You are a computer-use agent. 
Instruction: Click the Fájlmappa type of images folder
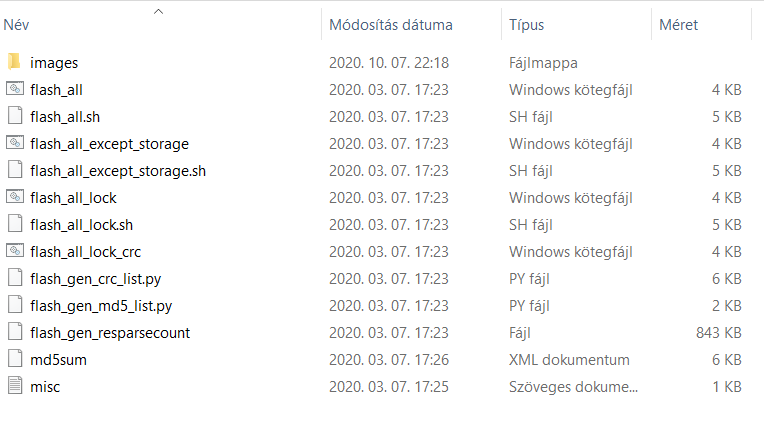click(x=543, y=63)
